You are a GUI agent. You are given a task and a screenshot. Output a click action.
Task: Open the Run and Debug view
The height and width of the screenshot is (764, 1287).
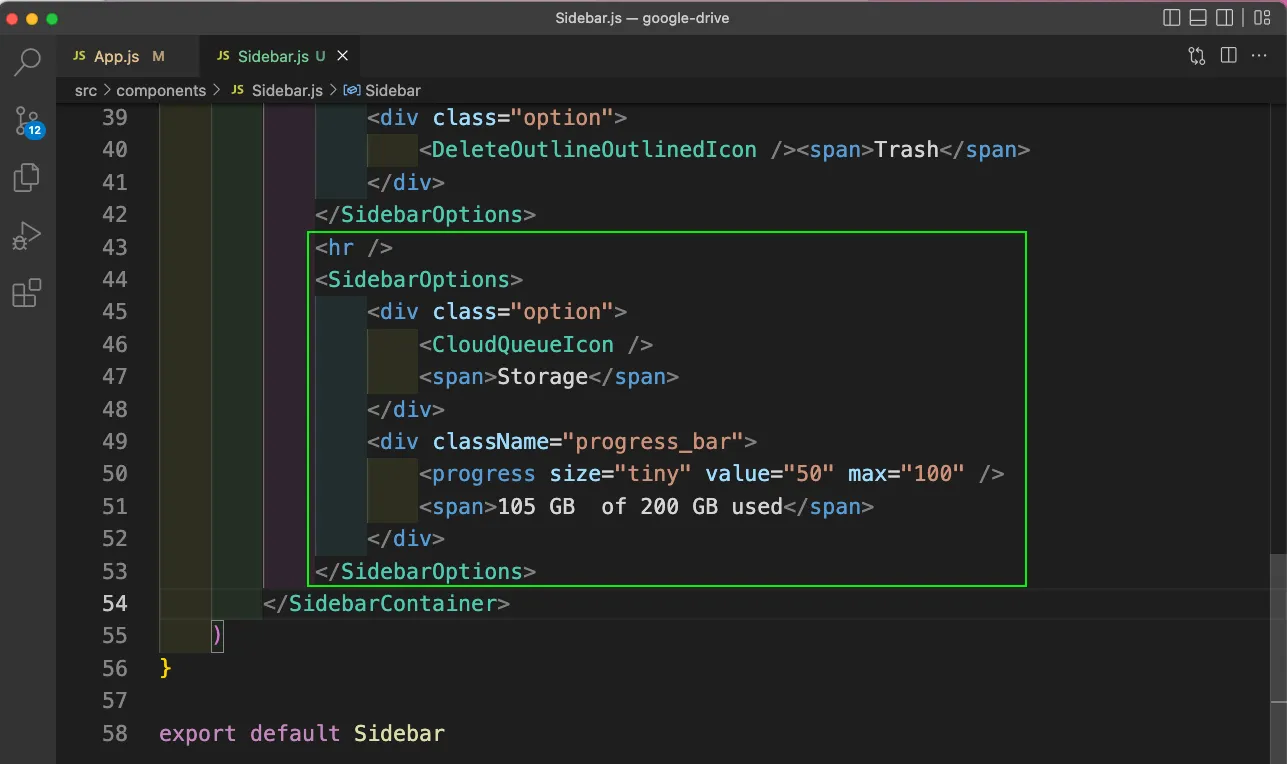[x=27, y=236]
